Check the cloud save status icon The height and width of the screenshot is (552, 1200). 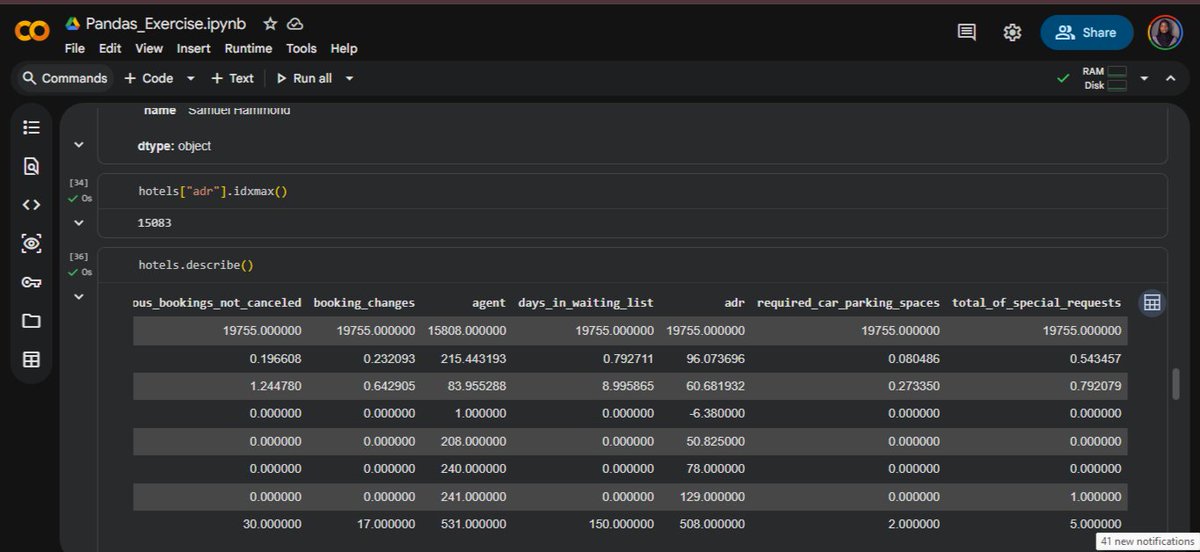(x=295, y=23)
